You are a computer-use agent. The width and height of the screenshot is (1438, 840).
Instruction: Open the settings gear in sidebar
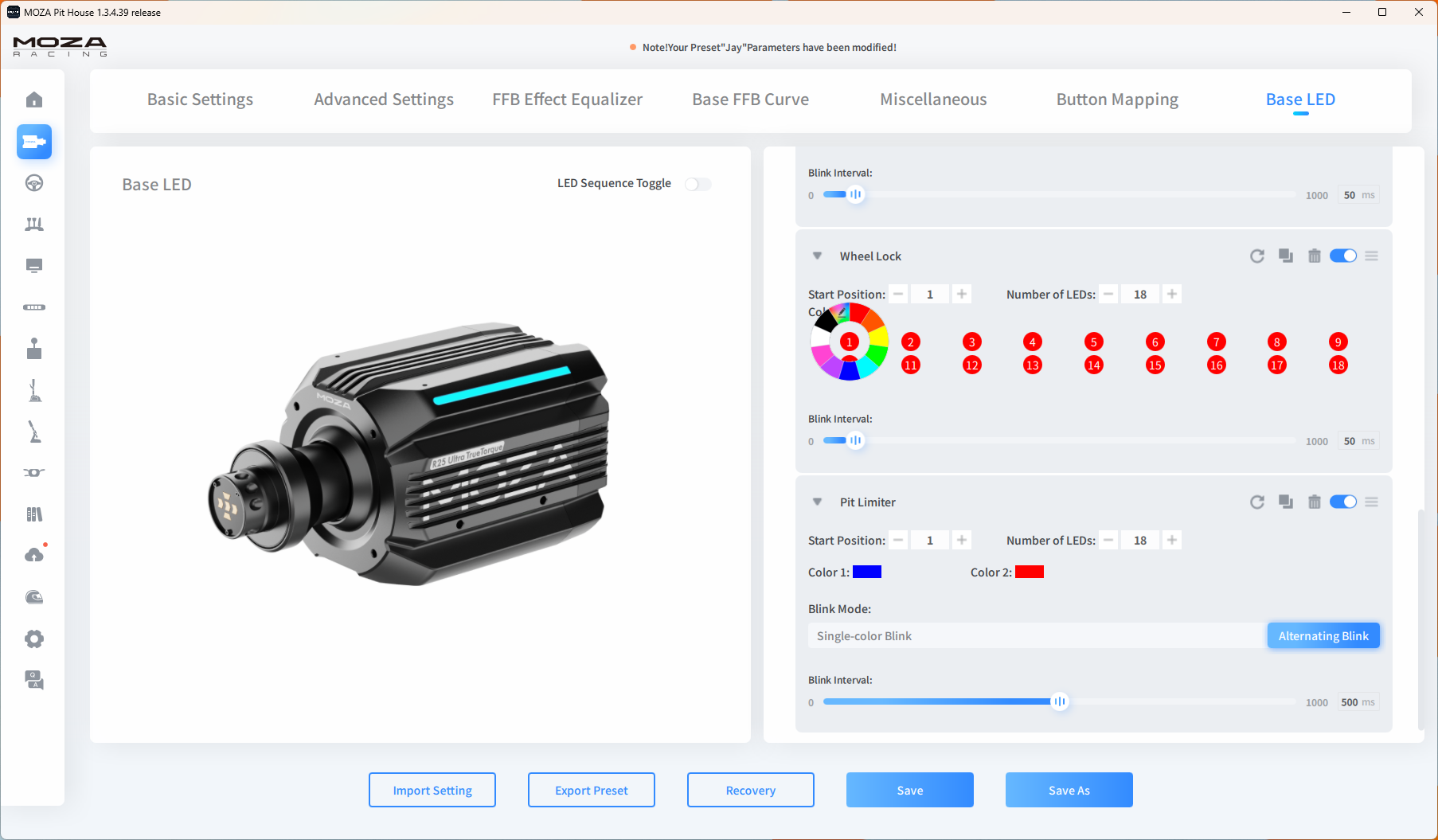coord(34,639)
